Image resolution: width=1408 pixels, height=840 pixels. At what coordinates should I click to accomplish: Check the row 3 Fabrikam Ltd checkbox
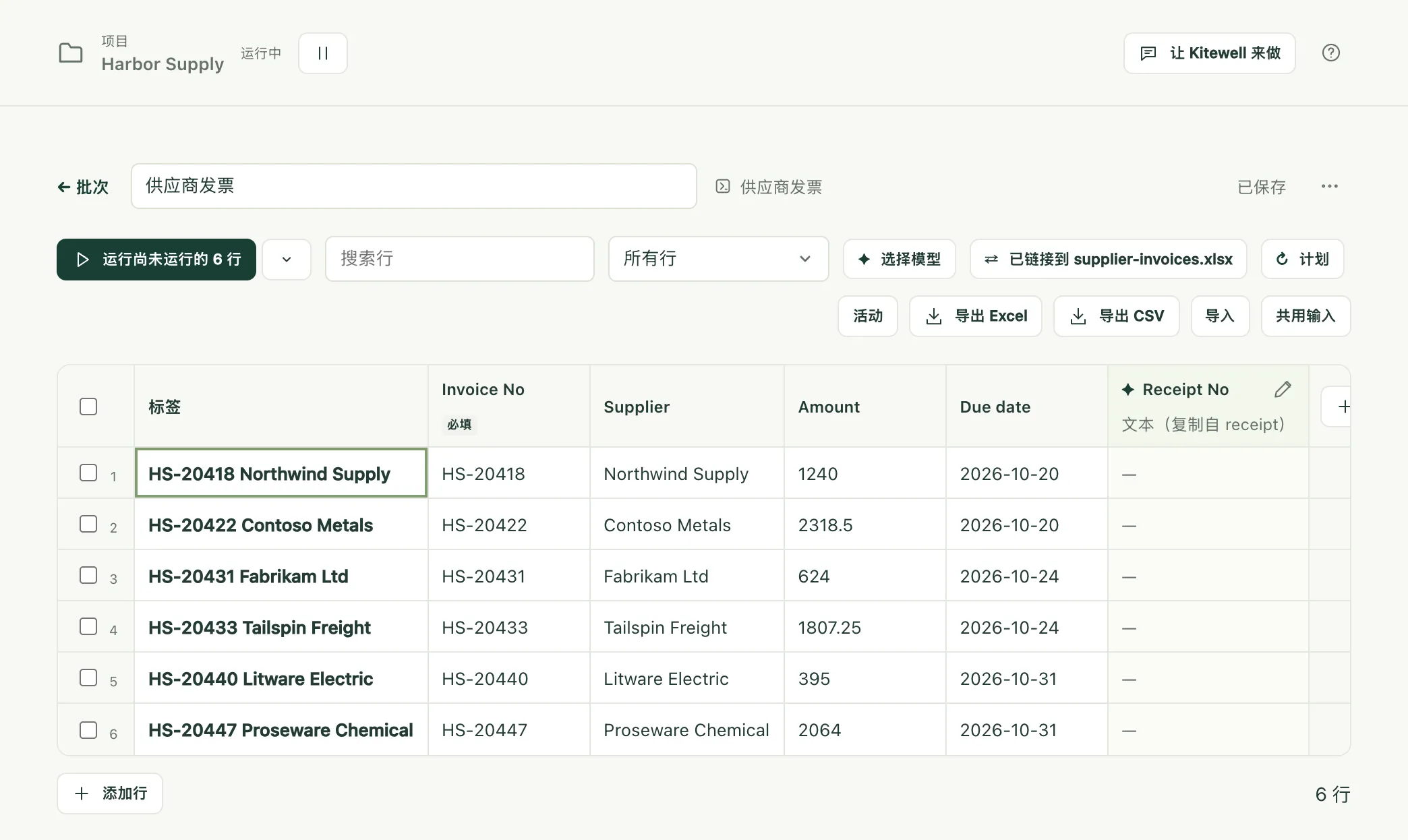click(x=88, y=575)
